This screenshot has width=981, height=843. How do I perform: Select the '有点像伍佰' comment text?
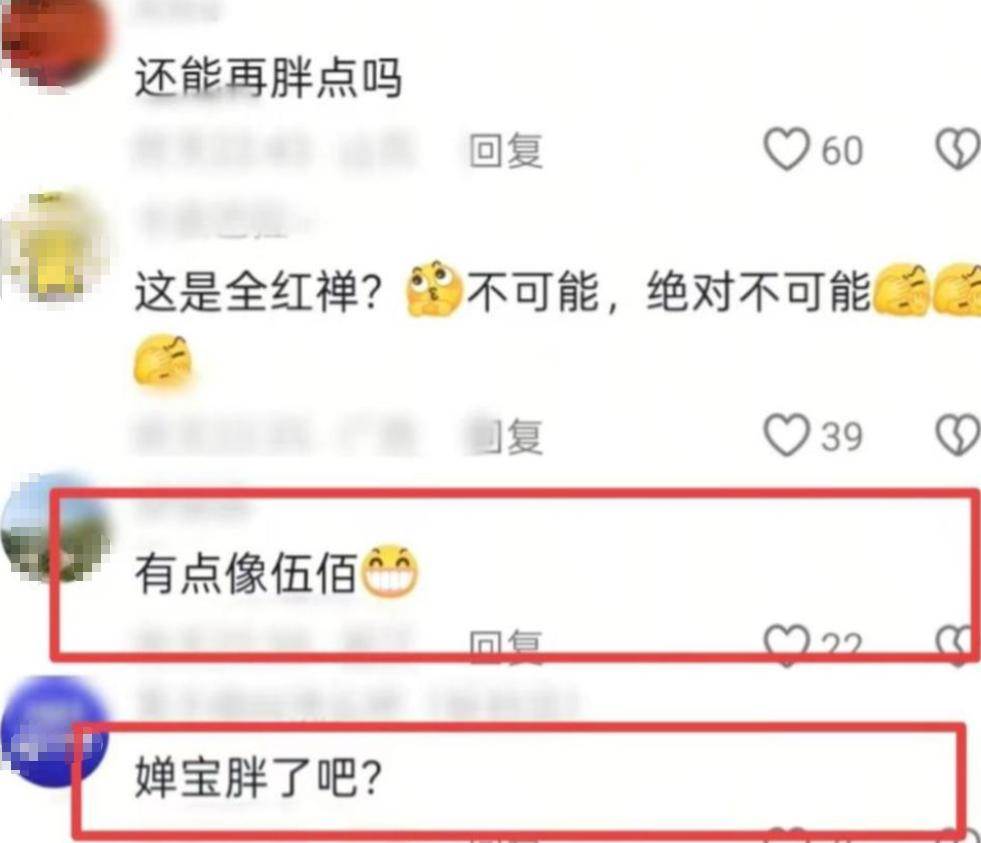(x=246, y=572)
